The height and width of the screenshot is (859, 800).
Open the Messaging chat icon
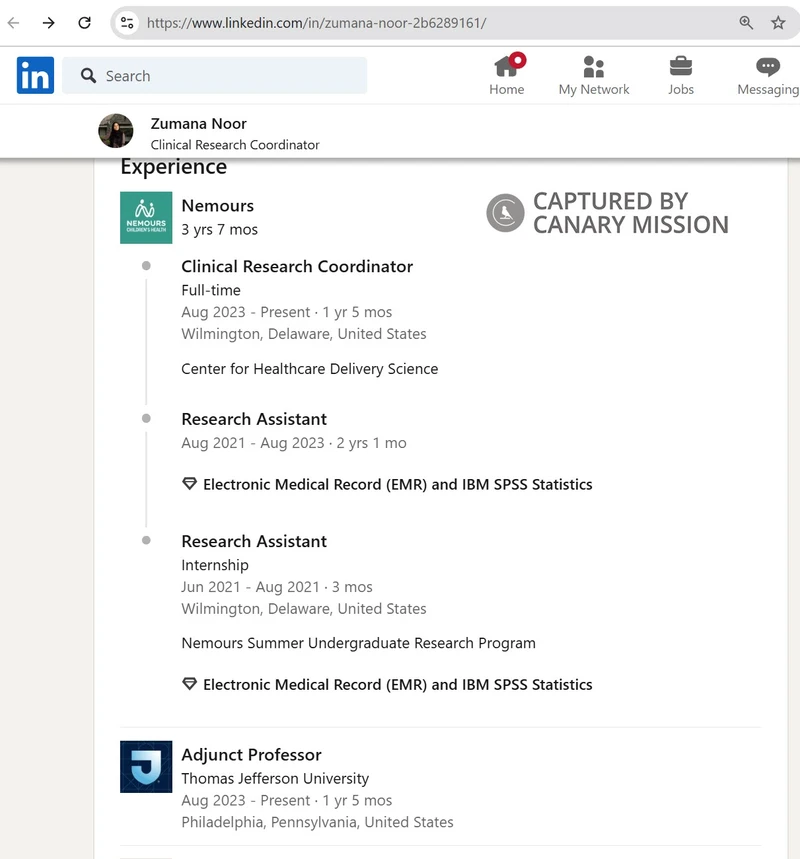point(768,67)
